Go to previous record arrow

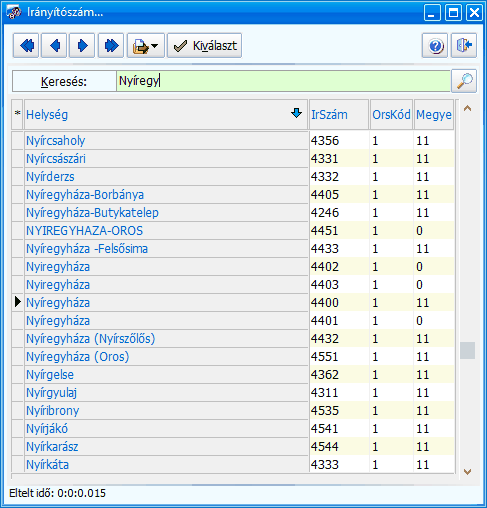pyautogui.click(x=54, y=45)
